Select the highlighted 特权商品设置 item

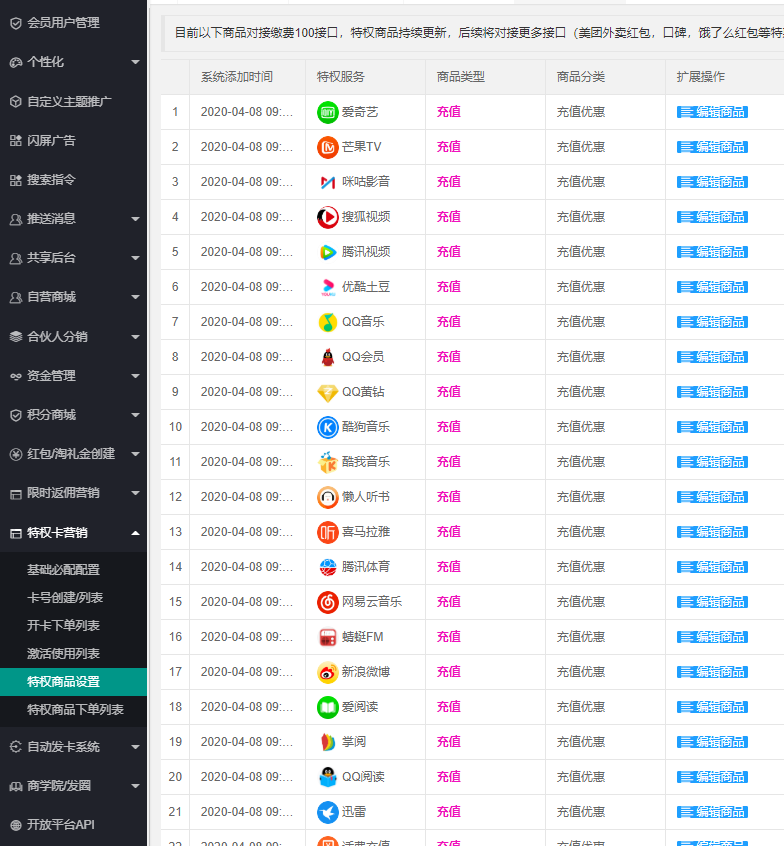click(x=73, y=682)
